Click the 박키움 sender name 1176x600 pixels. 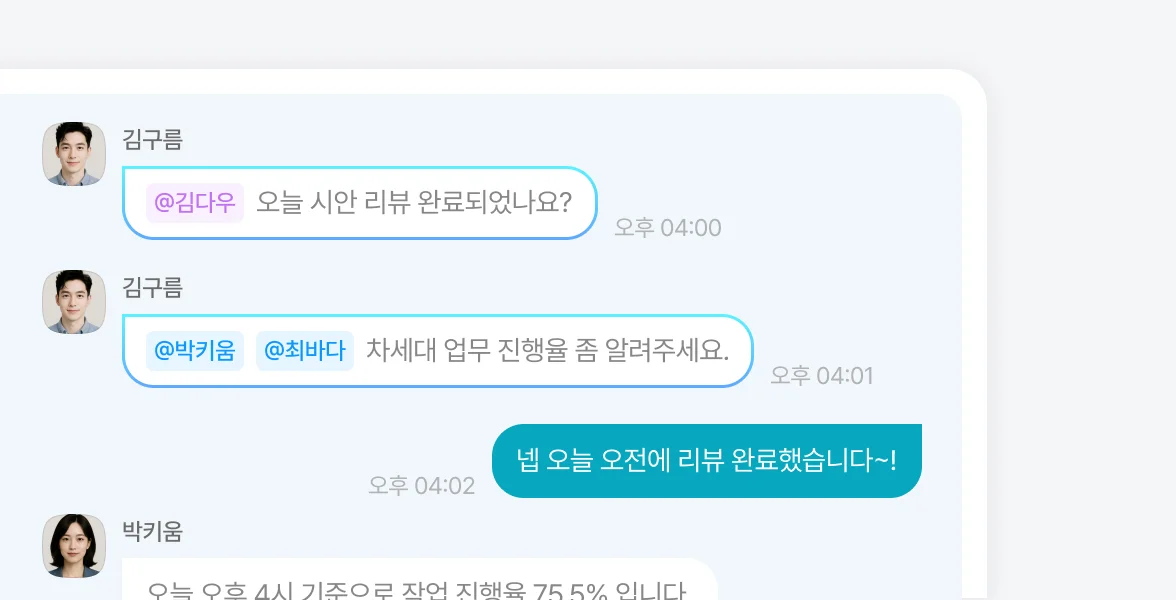click(152, 531)
